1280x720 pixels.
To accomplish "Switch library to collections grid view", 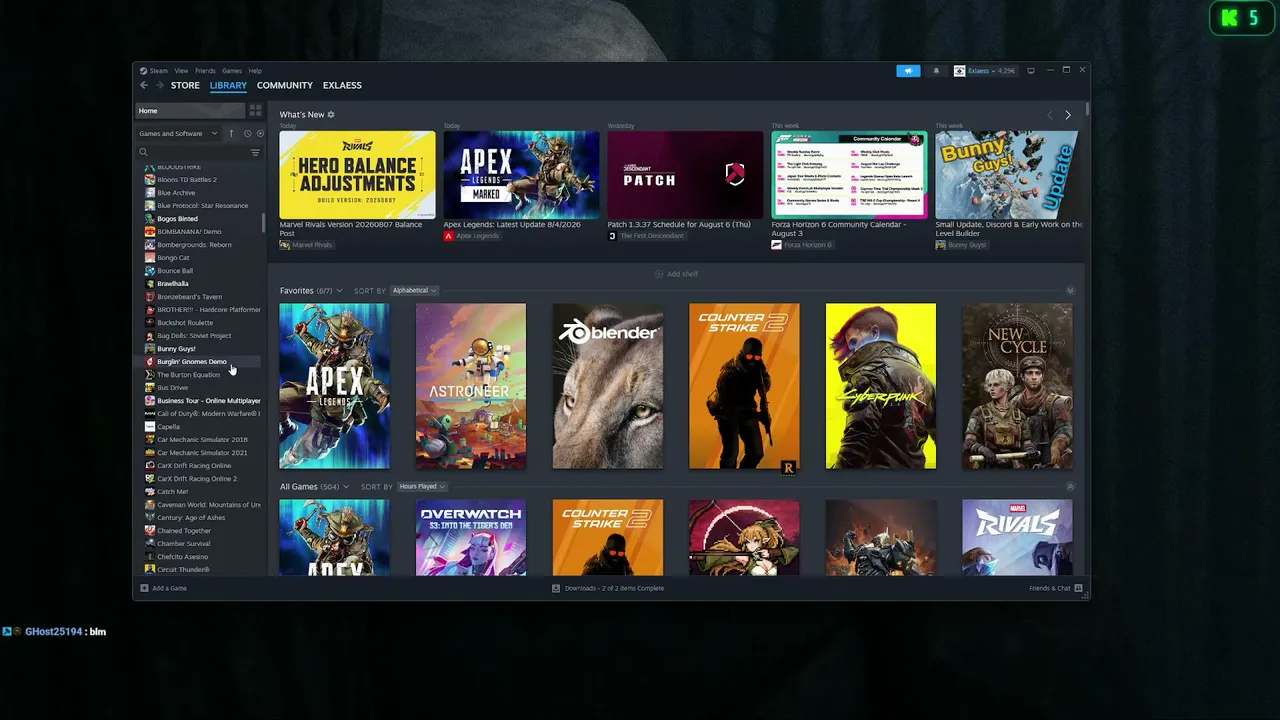I will pyautogui.click(x=255, y=110).
